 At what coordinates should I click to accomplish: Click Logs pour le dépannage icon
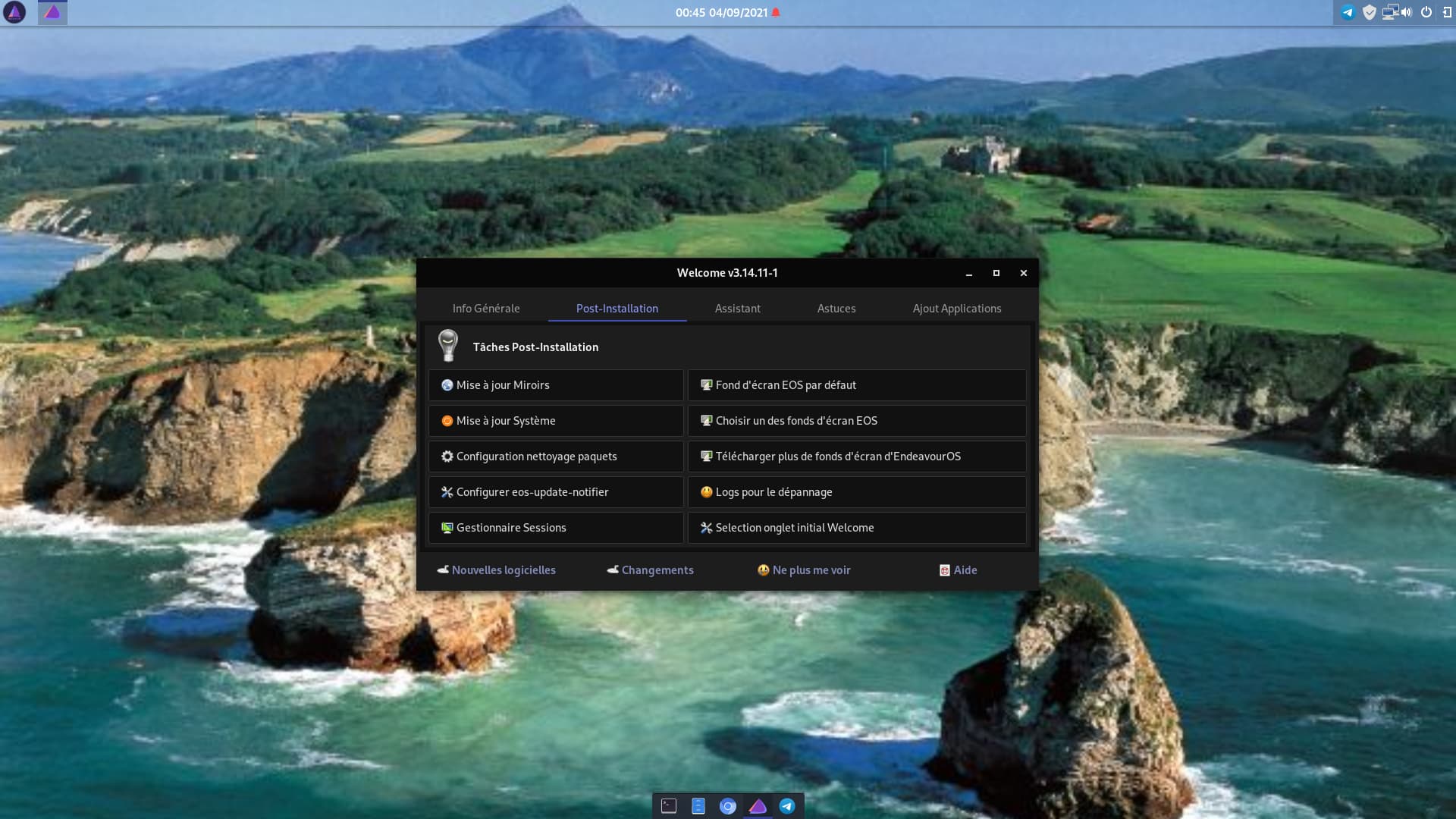[x=706, y=491]
